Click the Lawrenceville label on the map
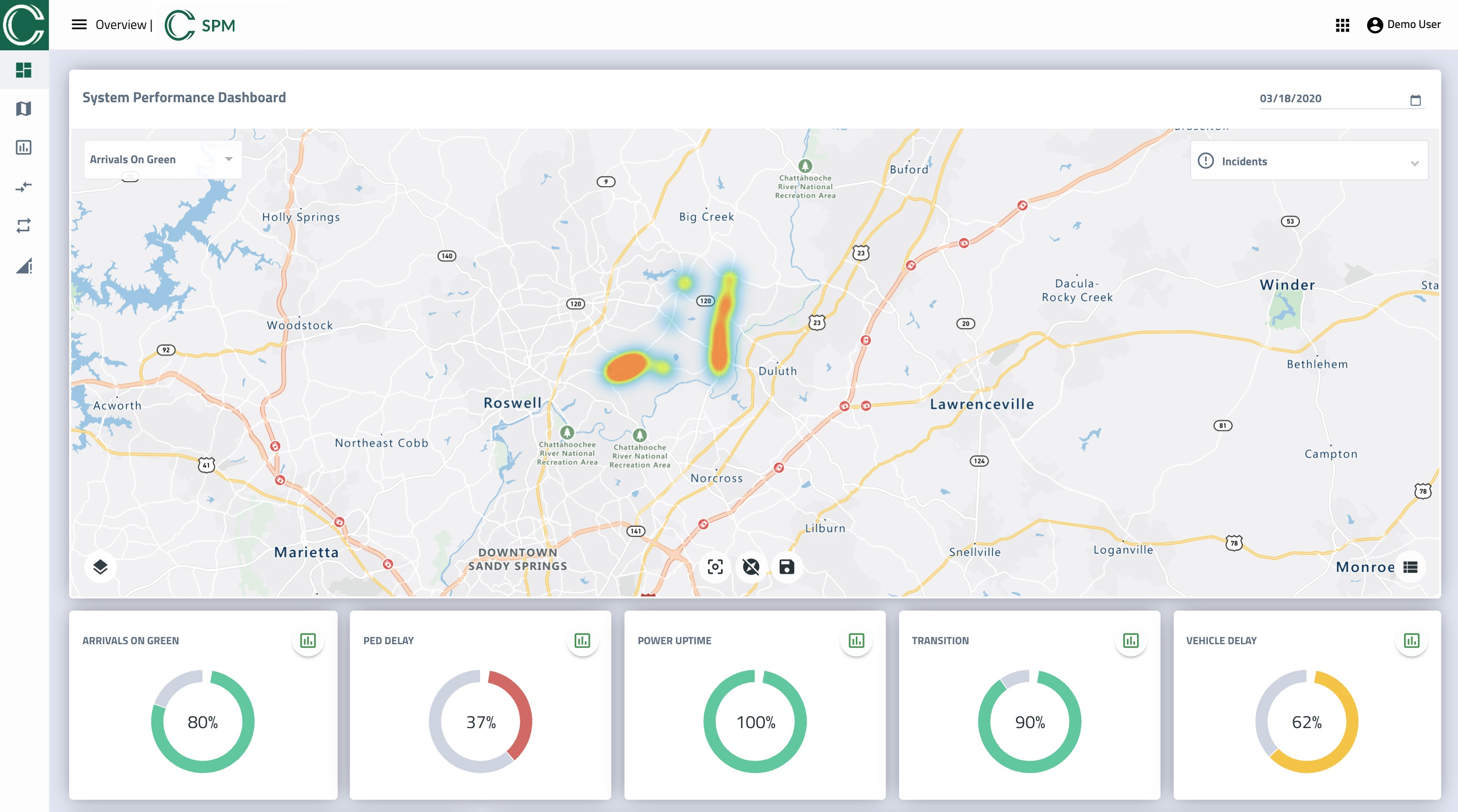 click(982, 404)
